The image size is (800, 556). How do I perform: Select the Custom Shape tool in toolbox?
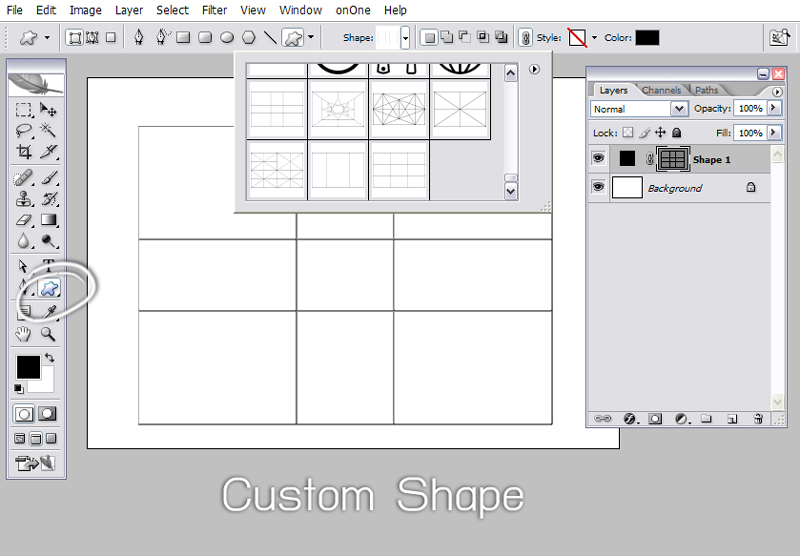click(49, 288)
